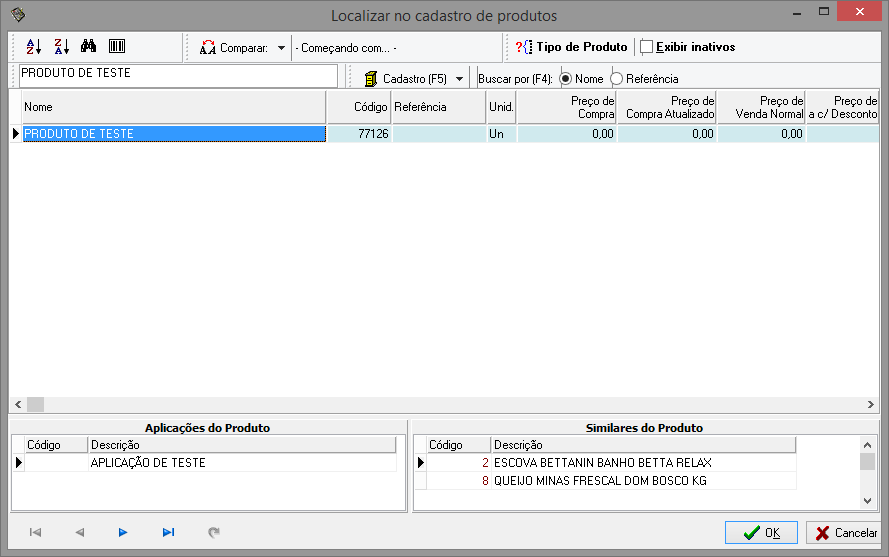
Task: Click the Tipo de Produto icon
Action: click(x=524, y=47)
